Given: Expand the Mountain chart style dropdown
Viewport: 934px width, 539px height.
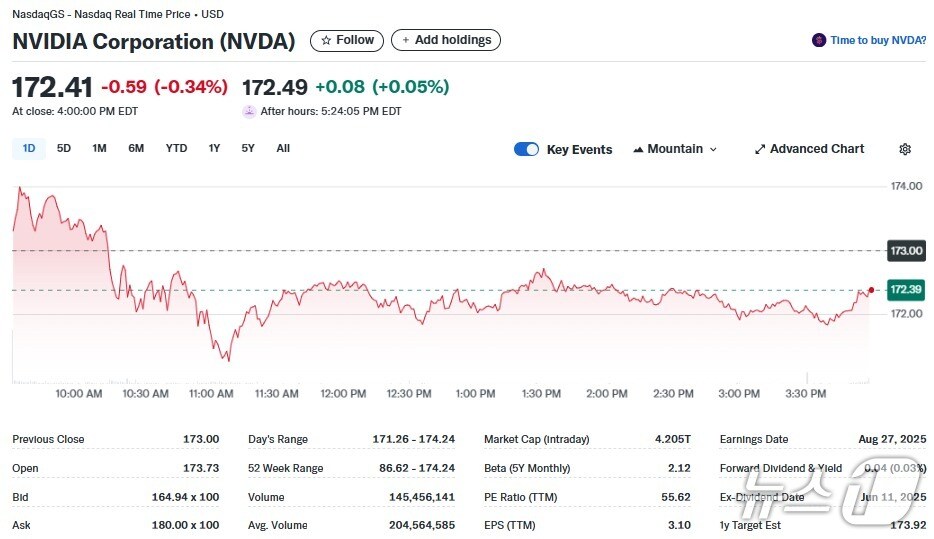Looking at the screenshot, I should [713, 149].
